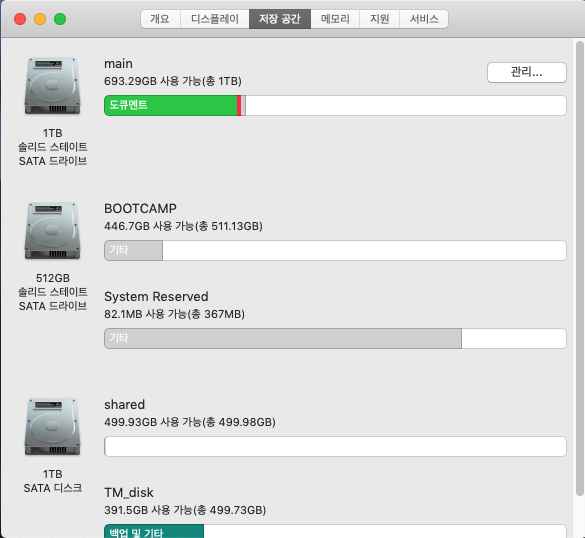Click the red segment in main storage bar
The image size is (585, 538).
tap(239, 106)
